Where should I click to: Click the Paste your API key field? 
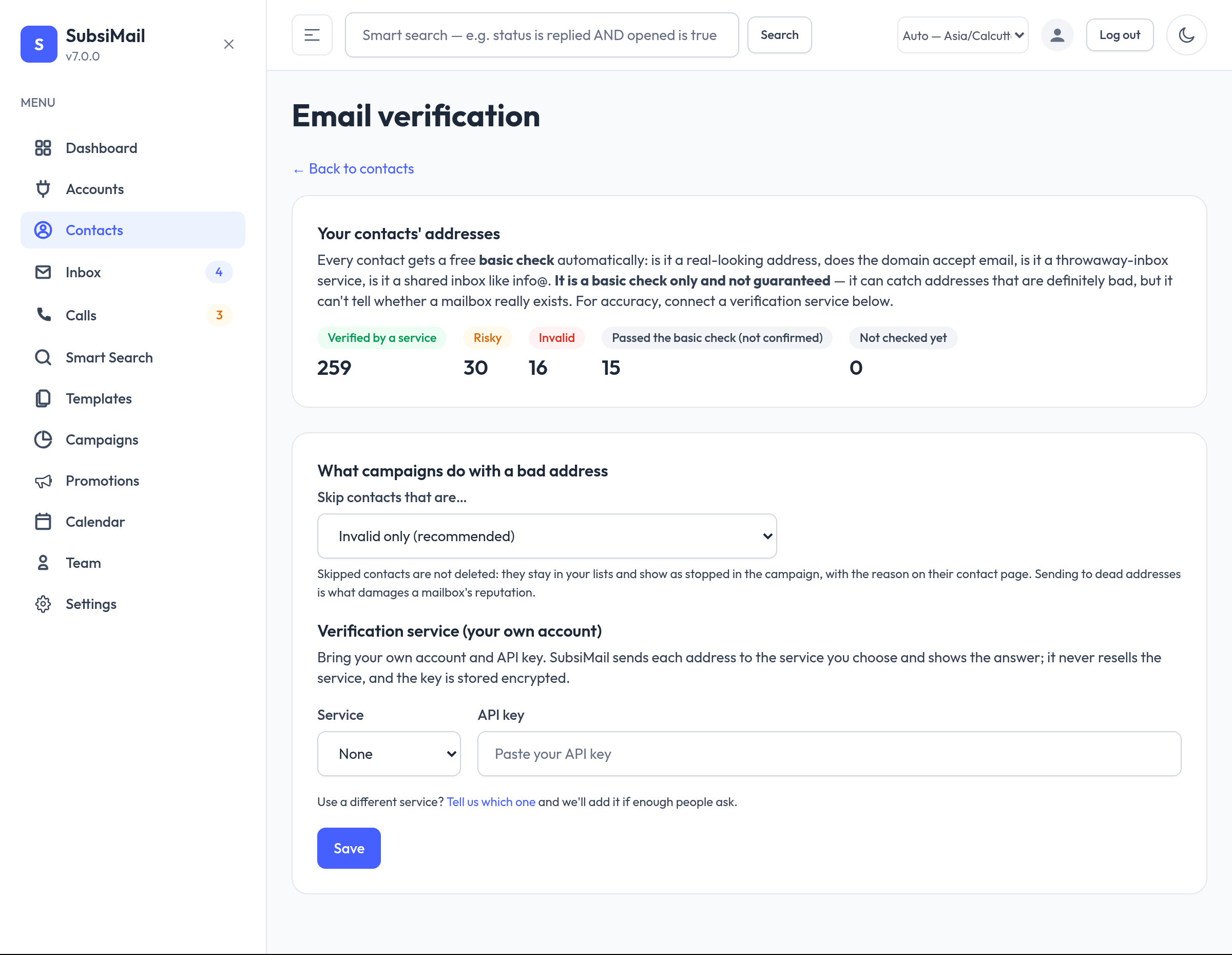[829, 754]
